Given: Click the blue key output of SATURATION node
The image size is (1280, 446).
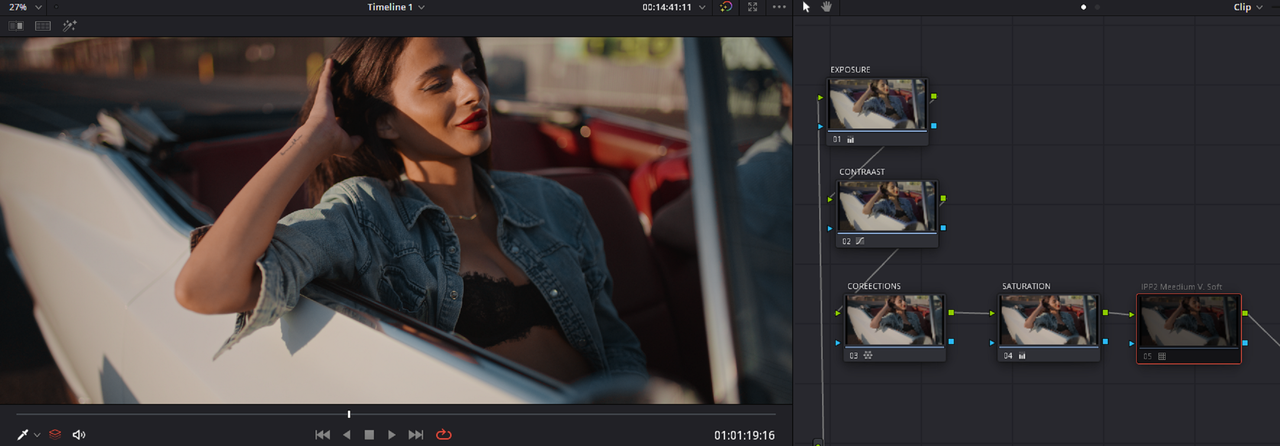Looking at the screenshot, I should [x=1104, y=341].
